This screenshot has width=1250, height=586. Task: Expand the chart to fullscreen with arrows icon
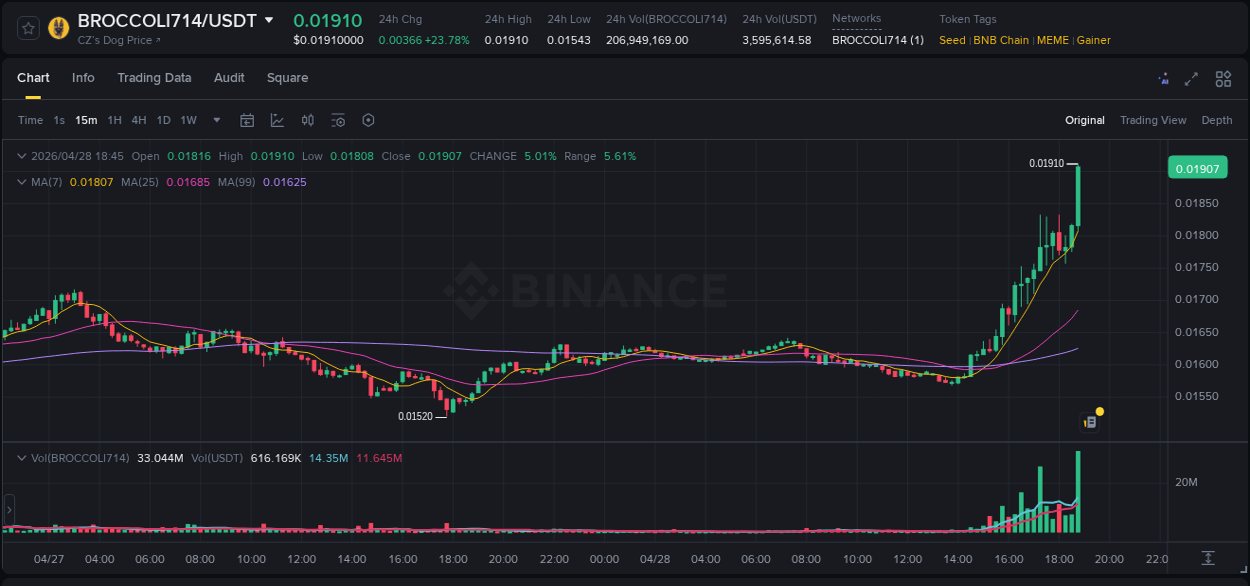[x=1192, y=78]
